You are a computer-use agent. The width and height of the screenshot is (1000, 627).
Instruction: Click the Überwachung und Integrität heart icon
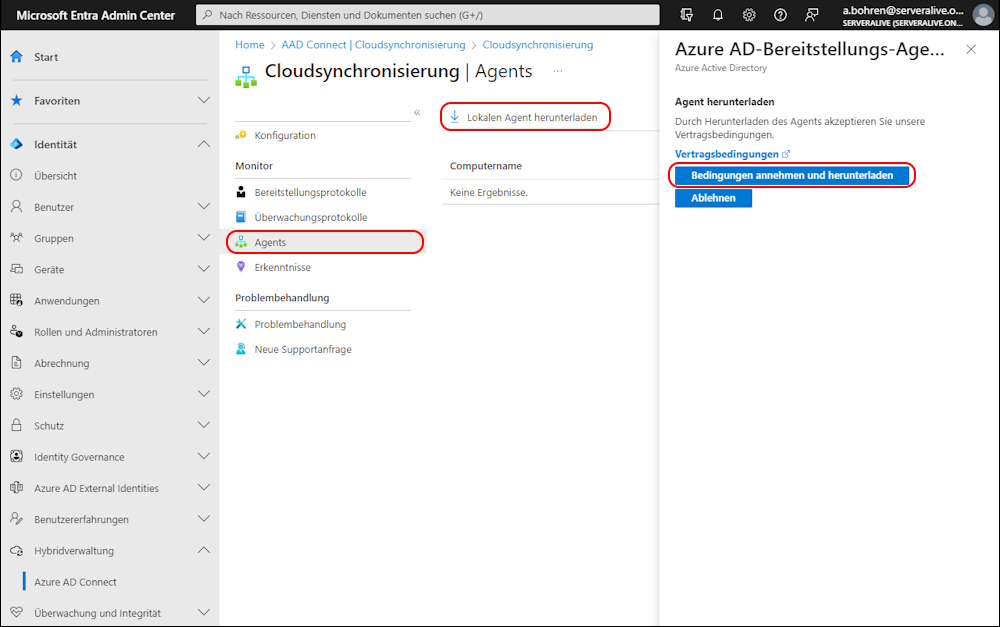click(17, 612)
